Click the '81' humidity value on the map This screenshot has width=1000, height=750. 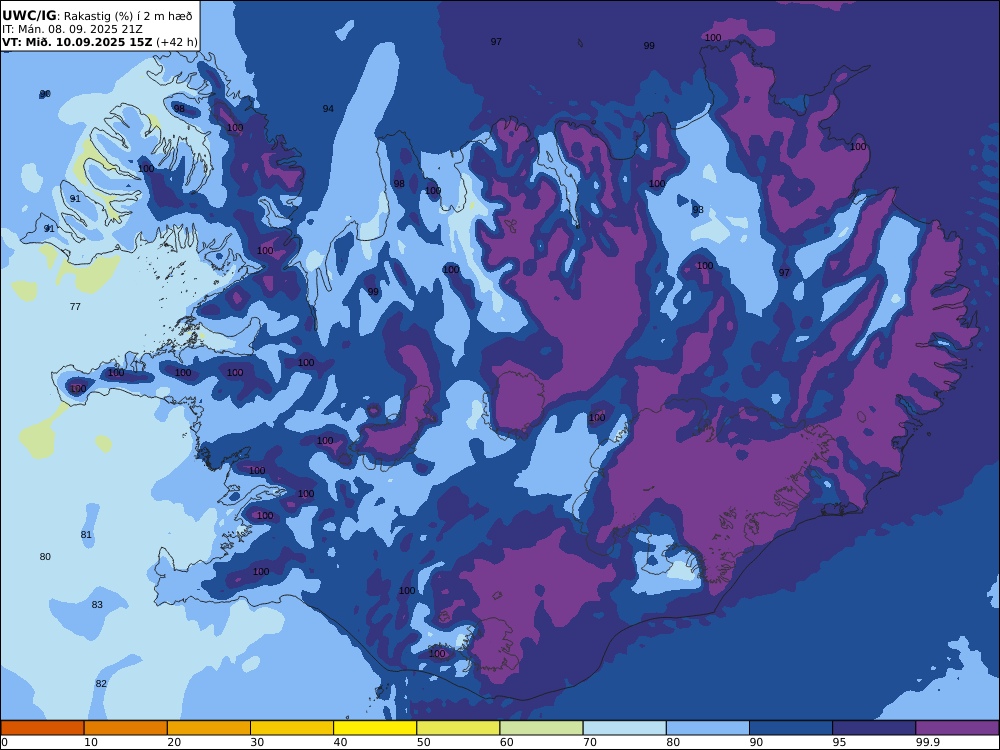86,534
